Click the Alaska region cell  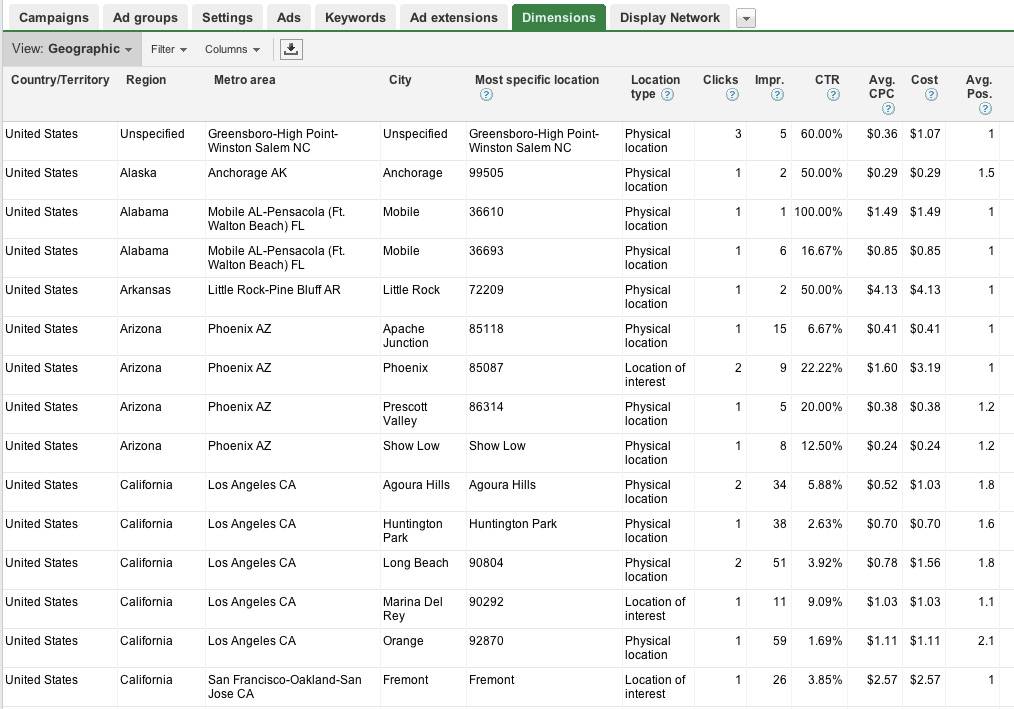pos(138,173)
